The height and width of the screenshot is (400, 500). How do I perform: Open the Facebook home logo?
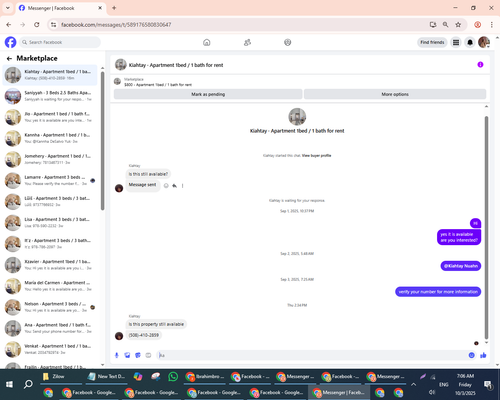pos(10,42)
